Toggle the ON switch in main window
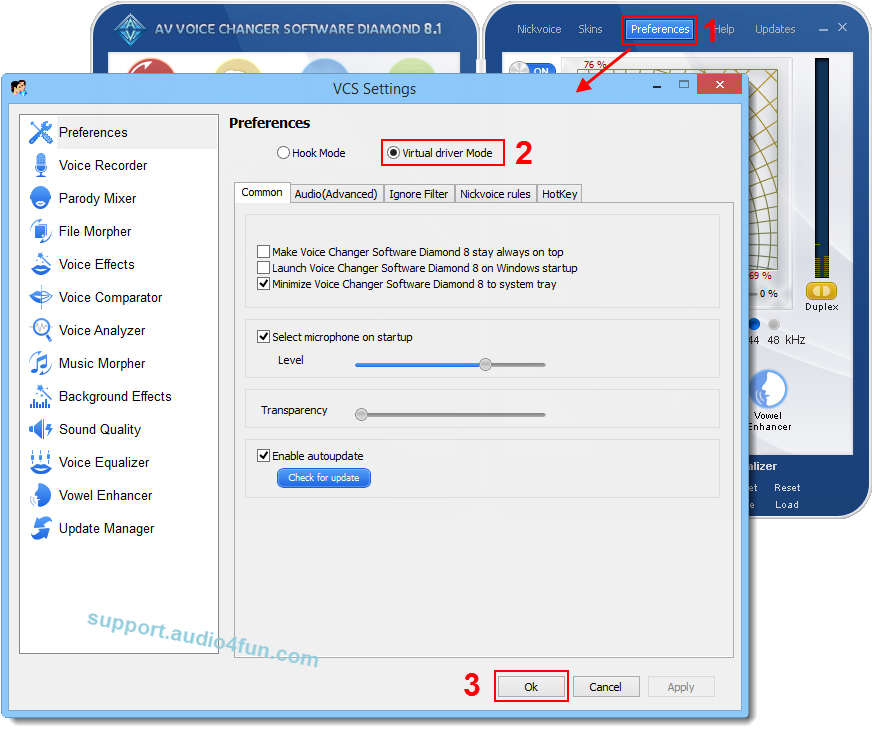 (x=532, y=69)
